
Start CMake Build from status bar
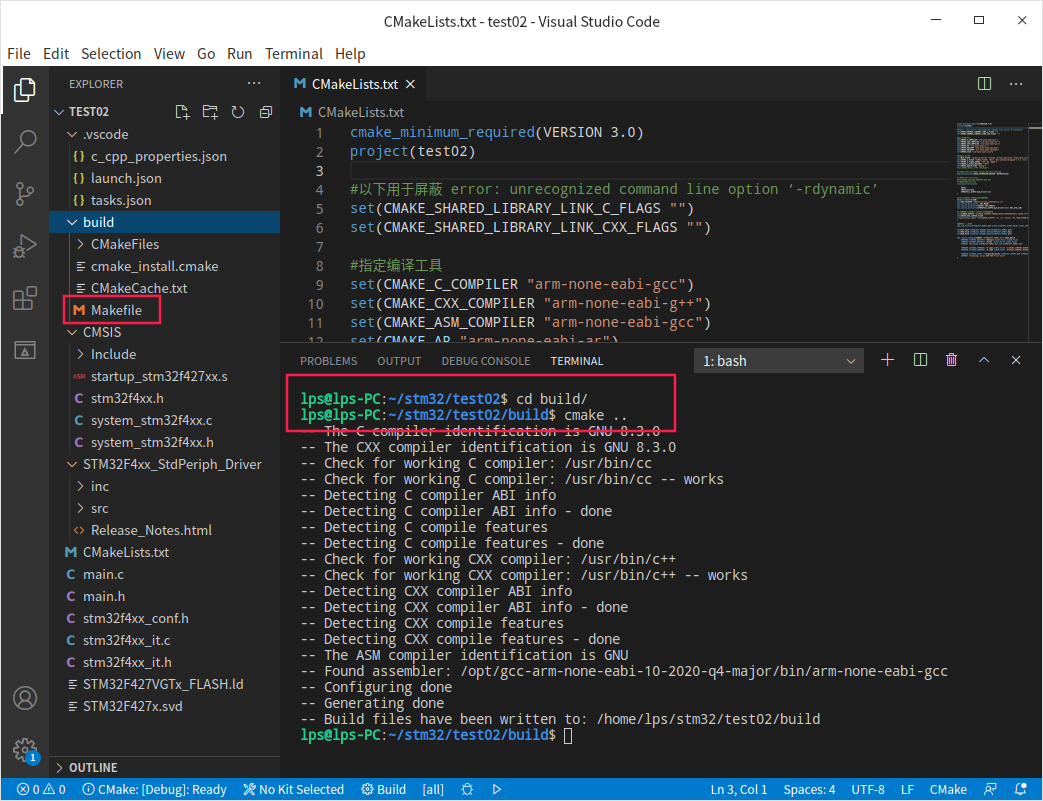click(383, 789)
